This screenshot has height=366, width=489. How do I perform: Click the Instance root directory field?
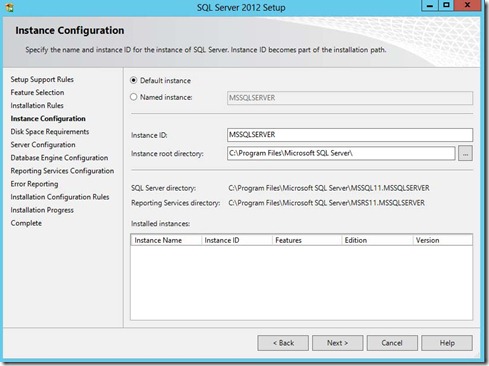[341, 153]
